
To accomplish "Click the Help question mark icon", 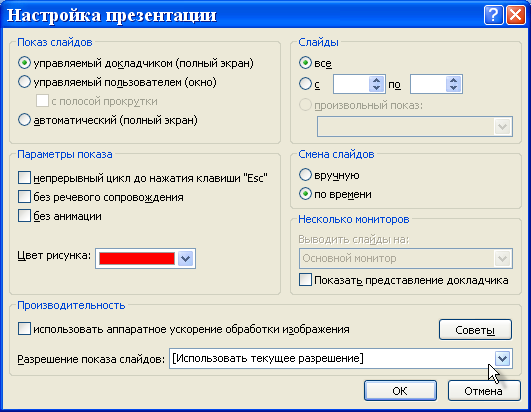I will pyautogui.click(x=493, y=15).
